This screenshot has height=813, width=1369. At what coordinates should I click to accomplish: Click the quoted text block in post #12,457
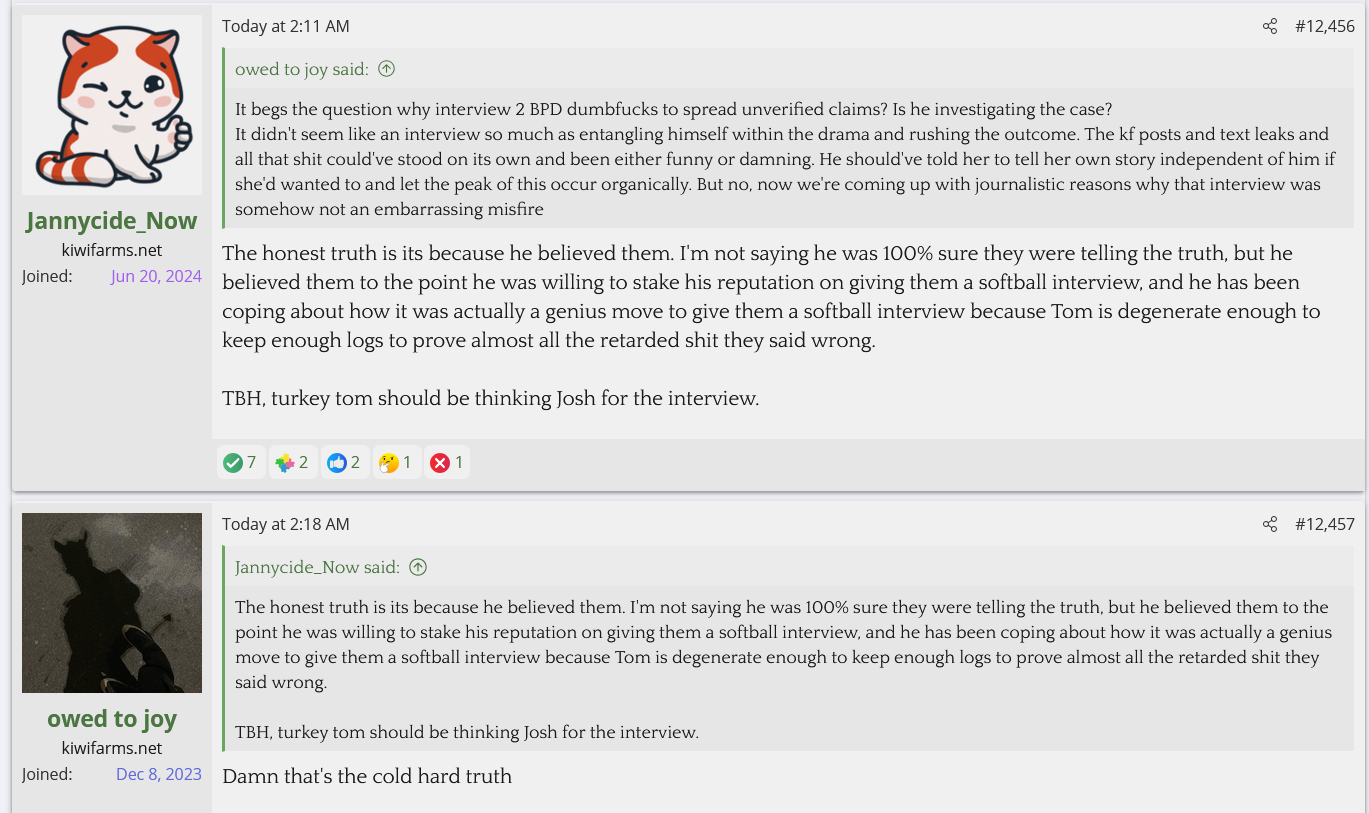(x=780, y=645)
